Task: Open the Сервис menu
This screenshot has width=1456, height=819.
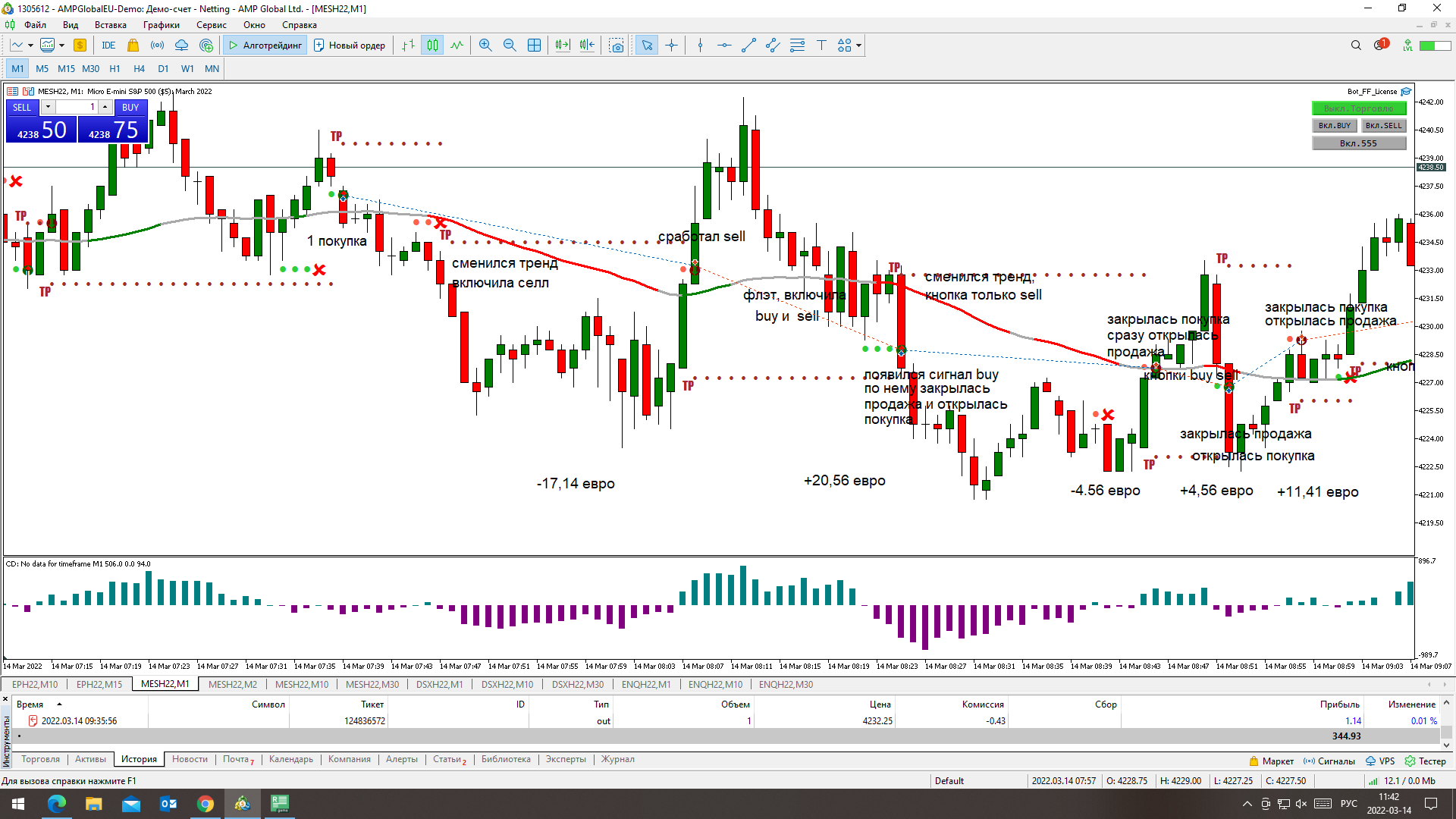Action: pos(211,25)
